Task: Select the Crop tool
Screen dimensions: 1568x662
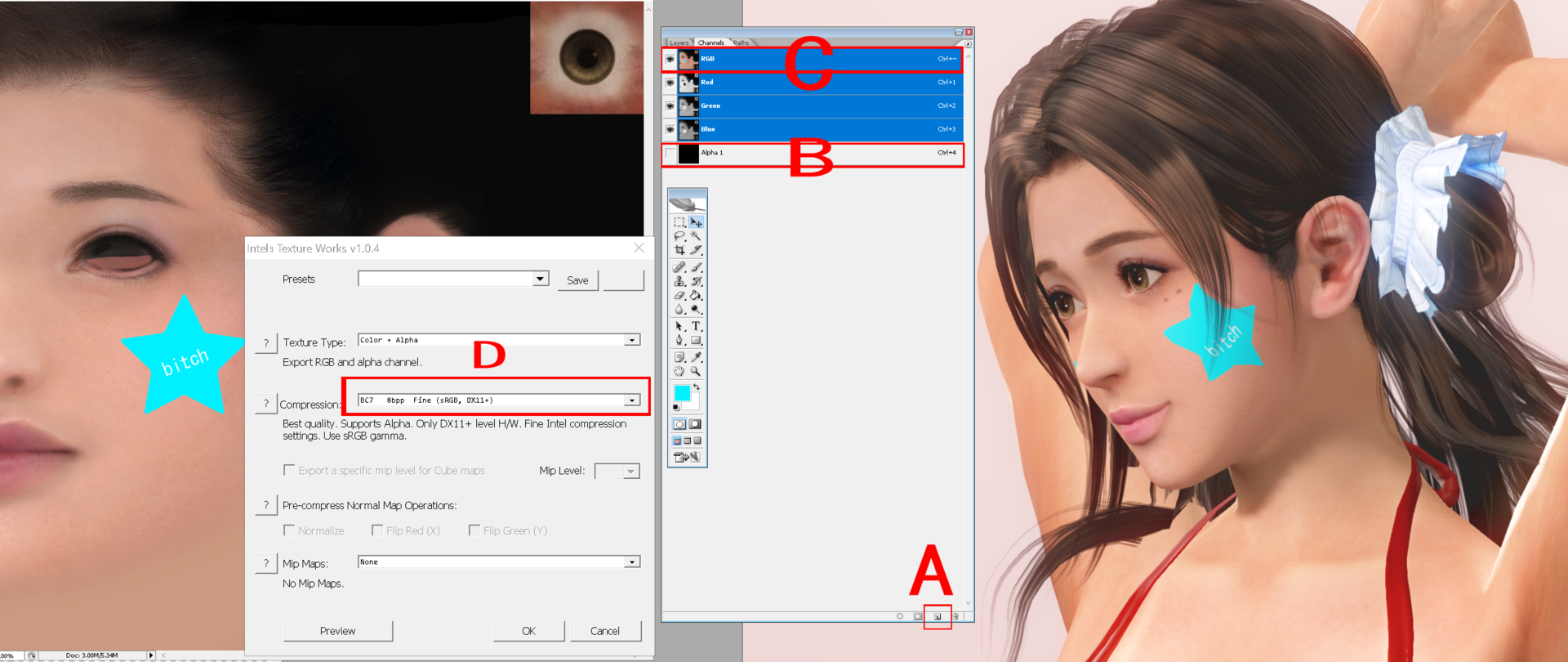Action: 679,250
